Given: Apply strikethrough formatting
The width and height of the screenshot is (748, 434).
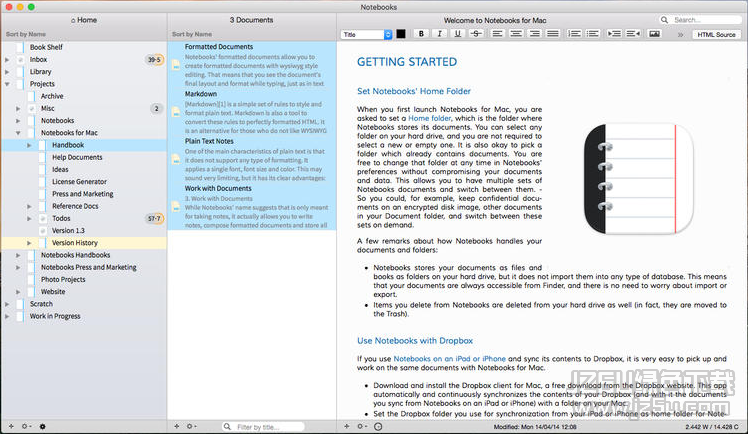Looking at the screenshot, I should tap(476, 34).
